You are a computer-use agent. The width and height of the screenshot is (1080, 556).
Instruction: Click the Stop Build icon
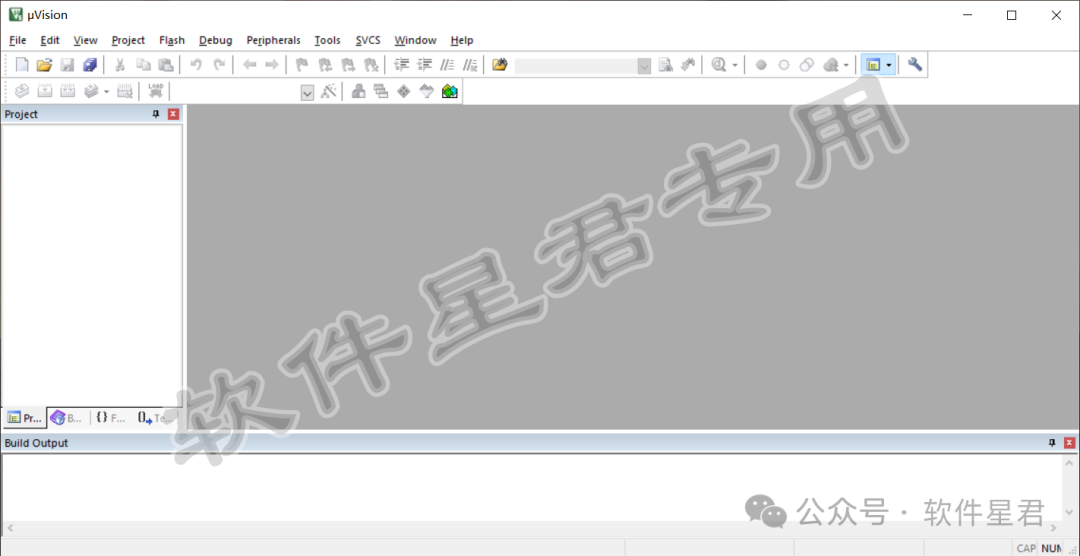coord(125,91)
